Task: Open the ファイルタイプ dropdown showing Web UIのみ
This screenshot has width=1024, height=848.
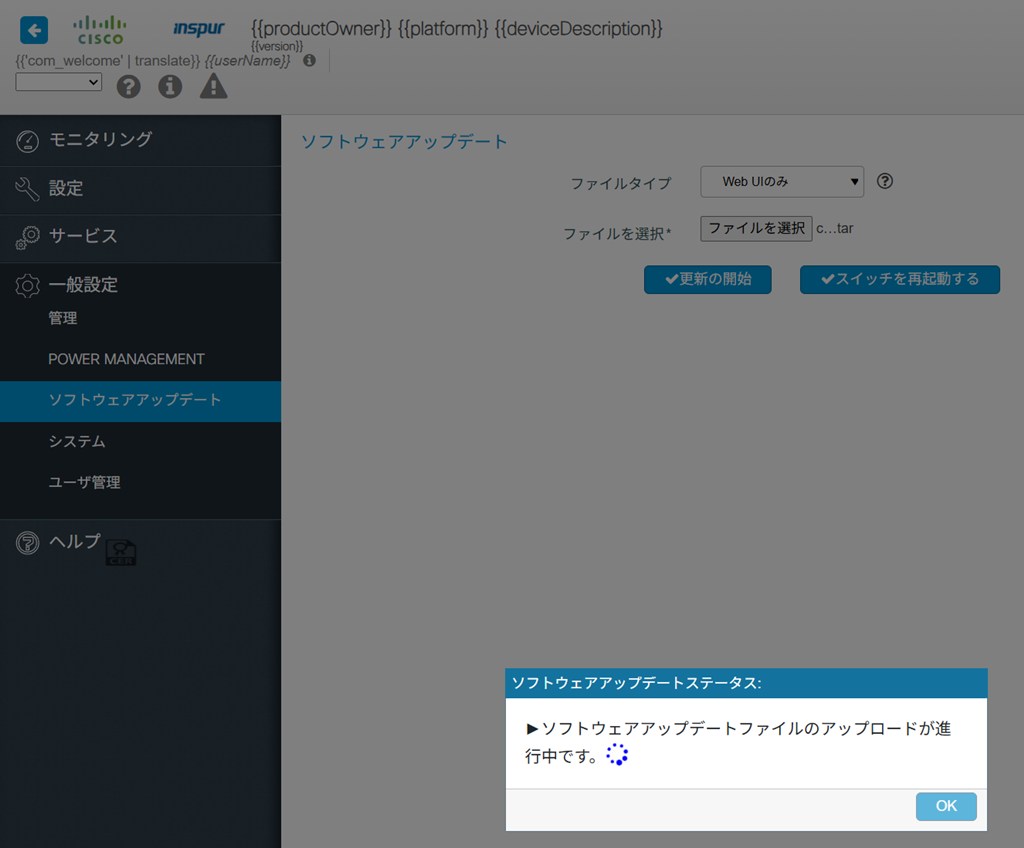Action: coord(781,182)
